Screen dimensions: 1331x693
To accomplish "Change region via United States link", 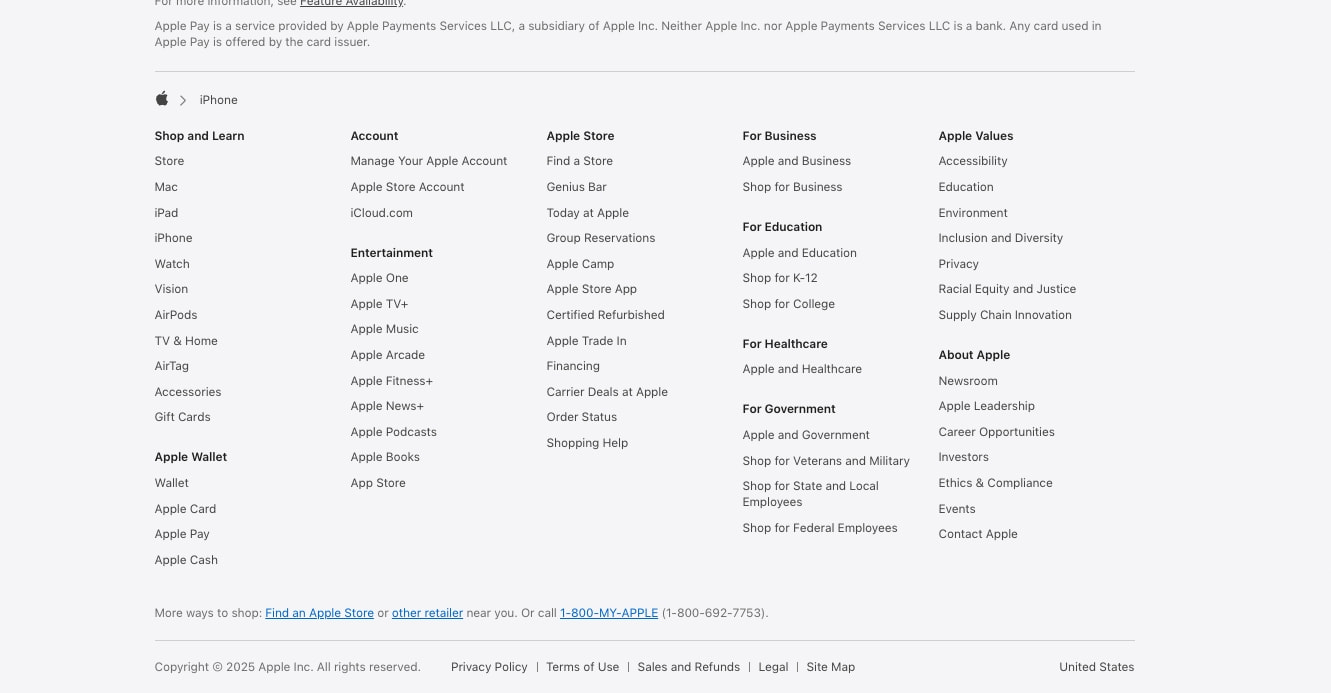I will click(1096, 667).
